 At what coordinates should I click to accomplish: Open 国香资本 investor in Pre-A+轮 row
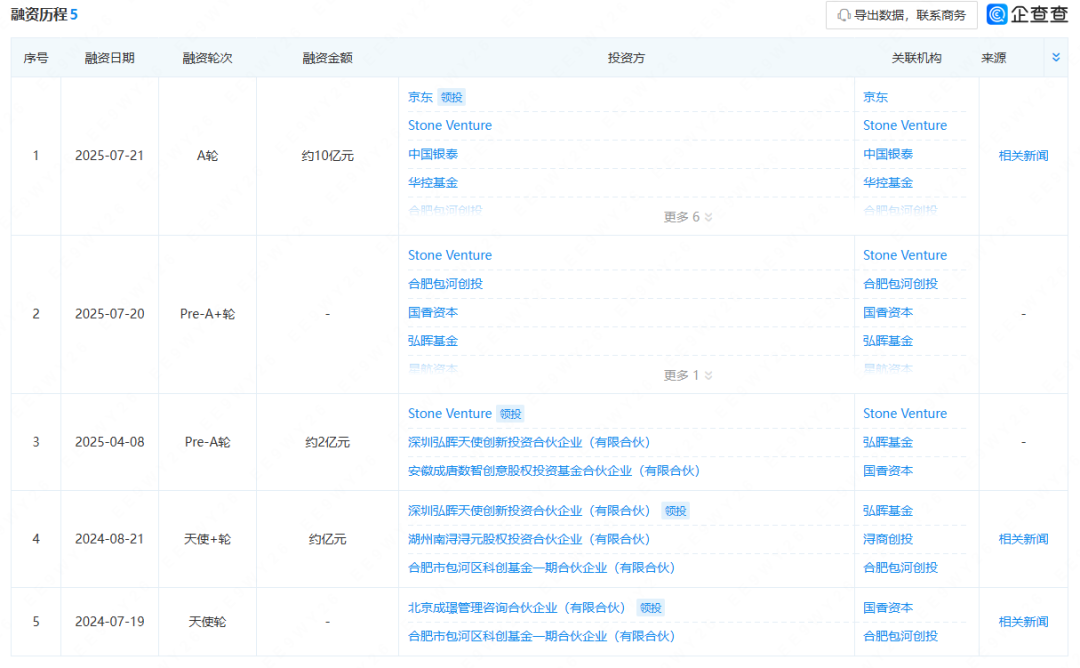(433, 313)
